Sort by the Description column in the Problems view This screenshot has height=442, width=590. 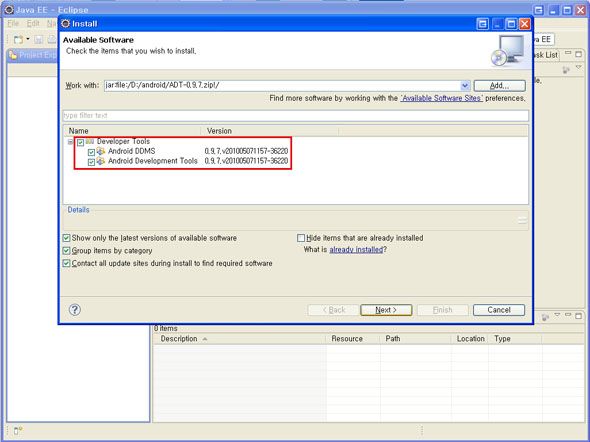tap(239, 339)
